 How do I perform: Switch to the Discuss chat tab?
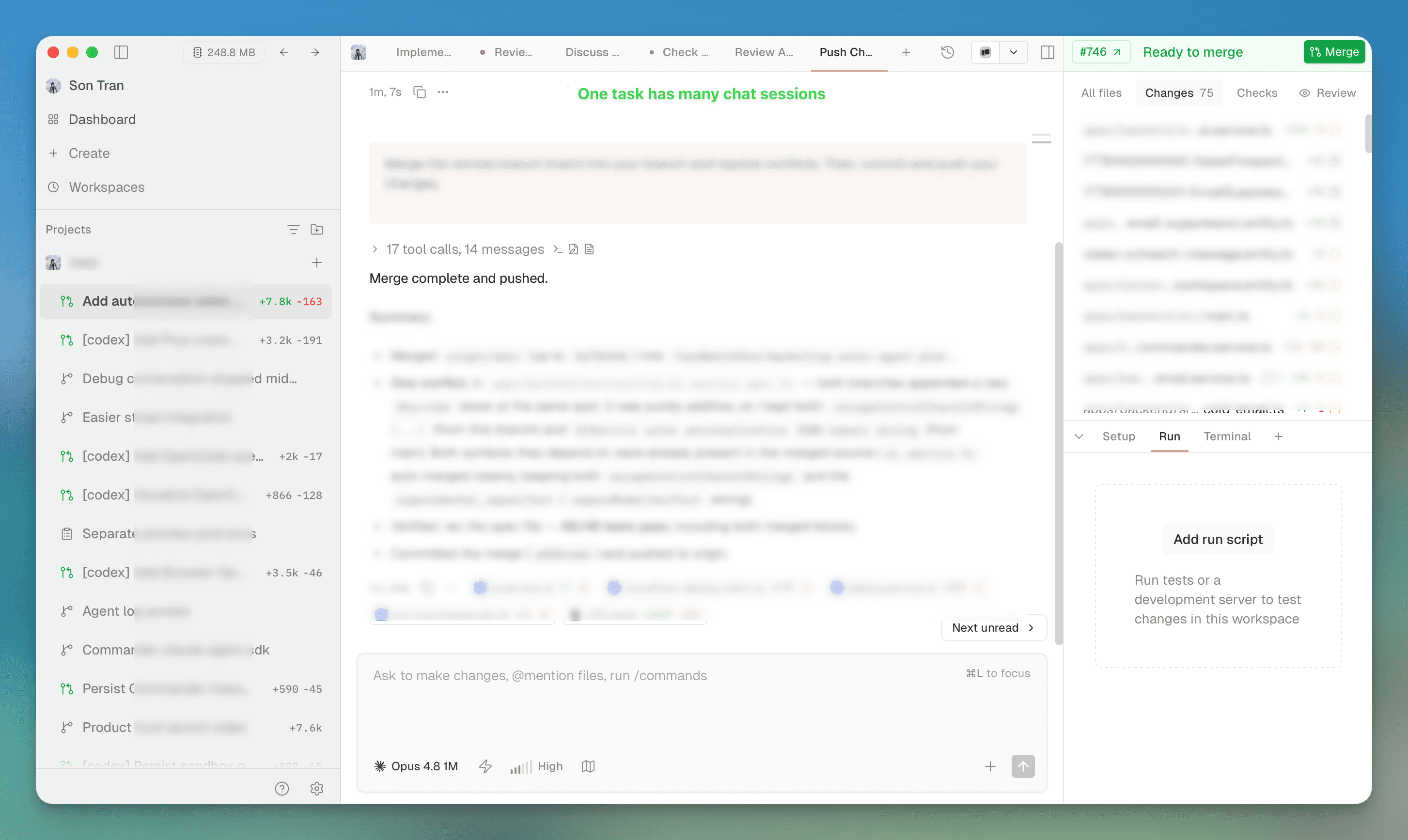pyautogui.click(x=592, y=52)
